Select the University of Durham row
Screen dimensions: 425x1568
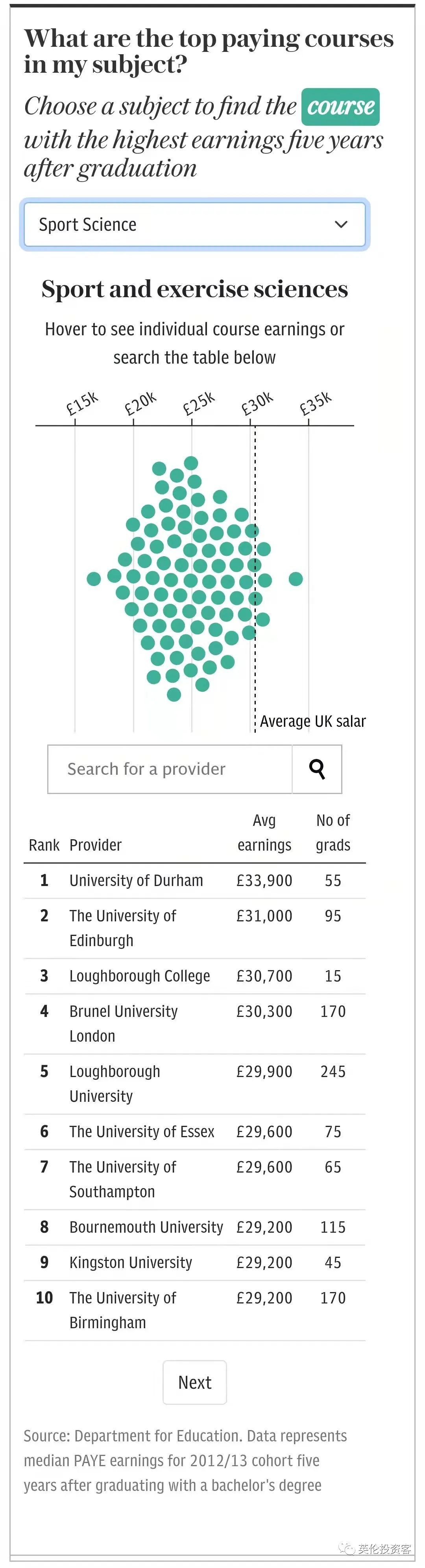click(x=194, y=881)
